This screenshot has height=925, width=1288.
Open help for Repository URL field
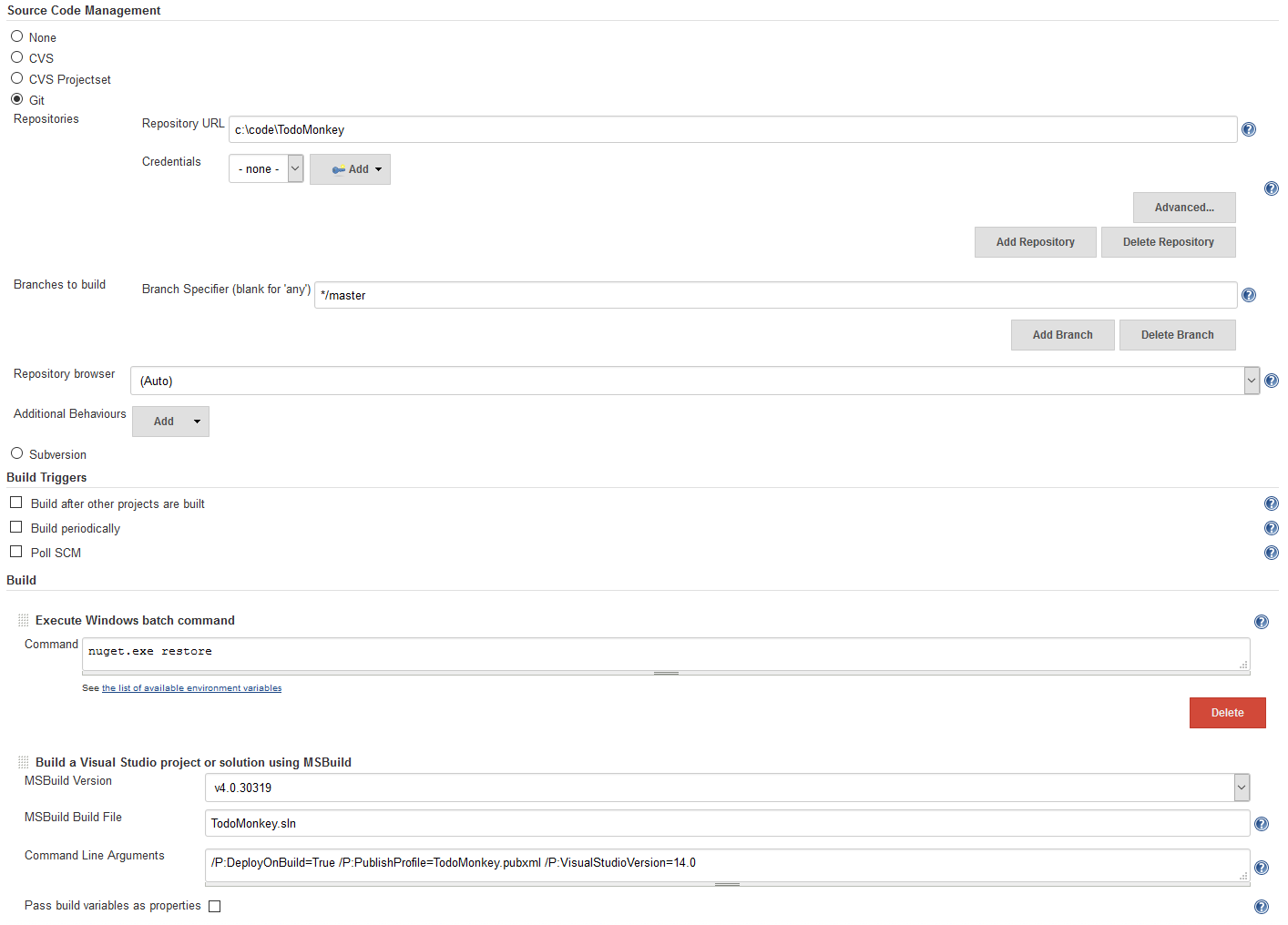pos(1249,129)
